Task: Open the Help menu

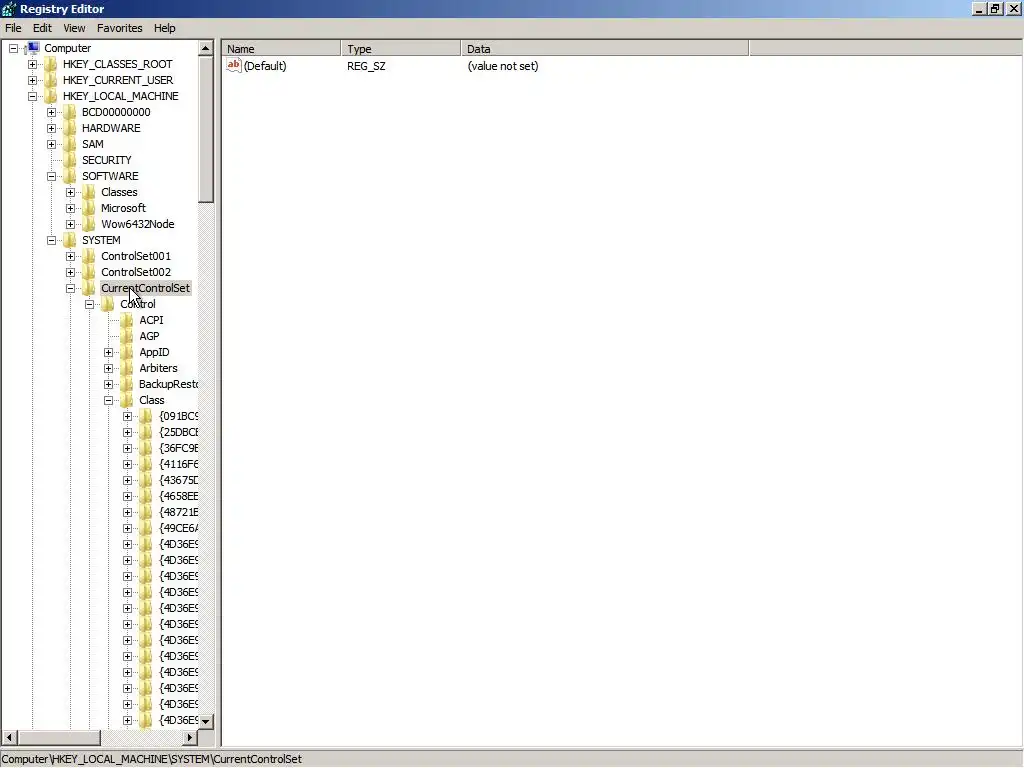Action: pos(165,28)
